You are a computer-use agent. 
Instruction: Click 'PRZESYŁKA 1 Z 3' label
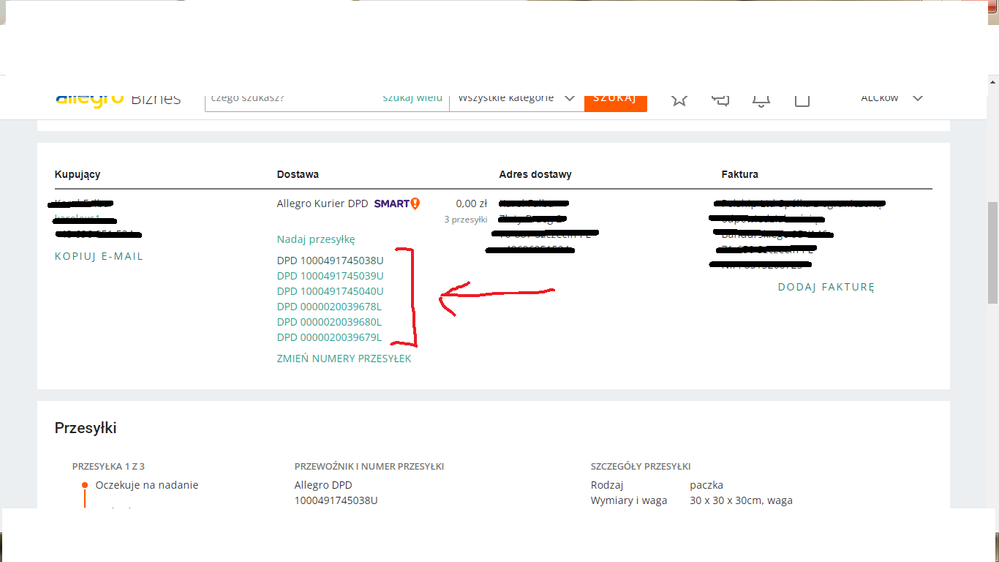(x=108, y=466)
